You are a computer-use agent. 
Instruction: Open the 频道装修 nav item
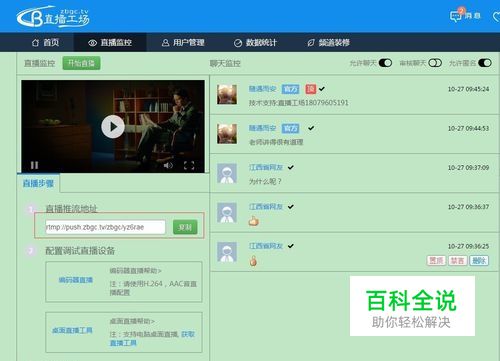click(328, 42)
